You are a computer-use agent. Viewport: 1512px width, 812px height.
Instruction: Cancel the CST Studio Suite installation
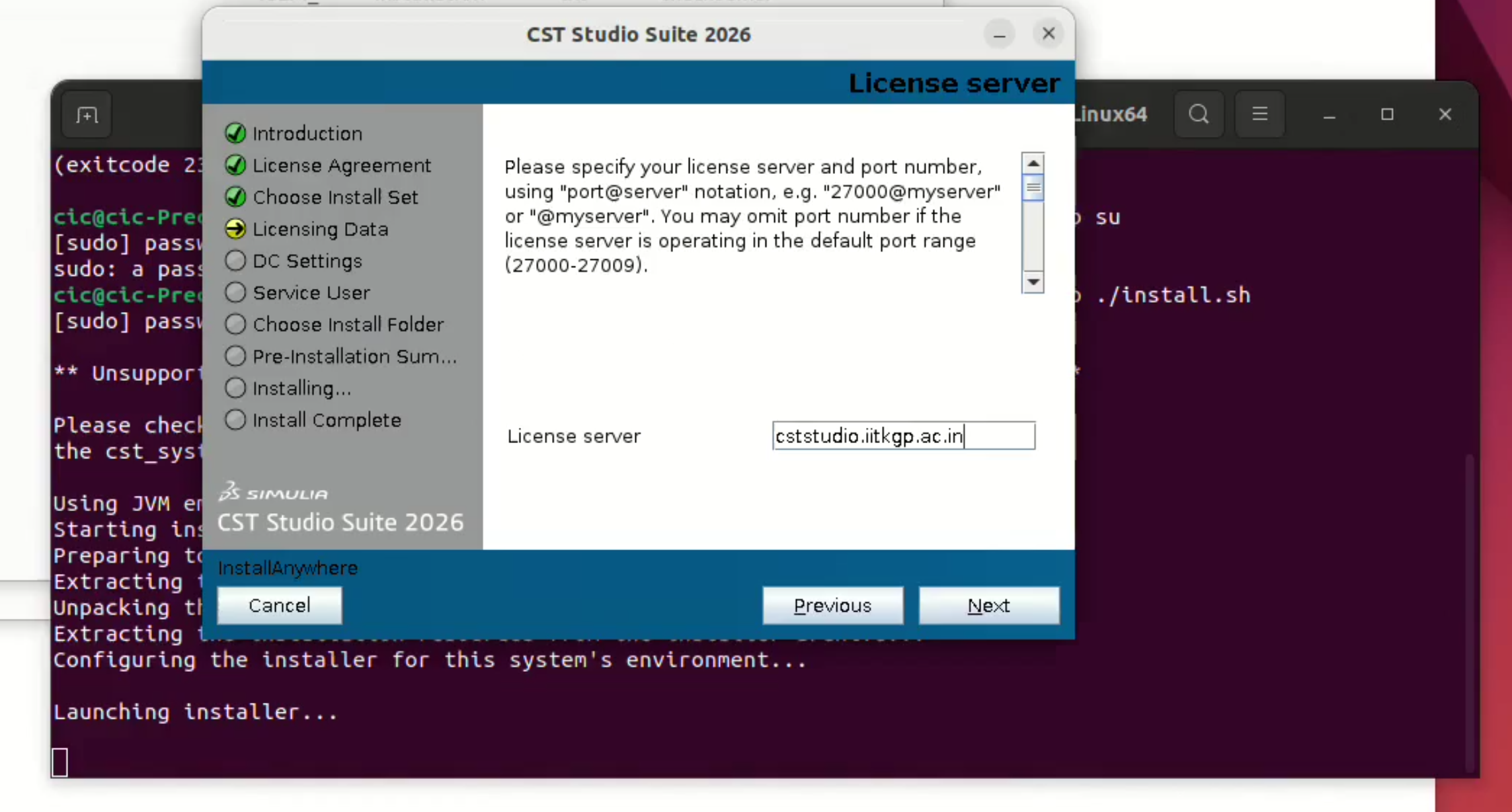click(x=280, y=605)
